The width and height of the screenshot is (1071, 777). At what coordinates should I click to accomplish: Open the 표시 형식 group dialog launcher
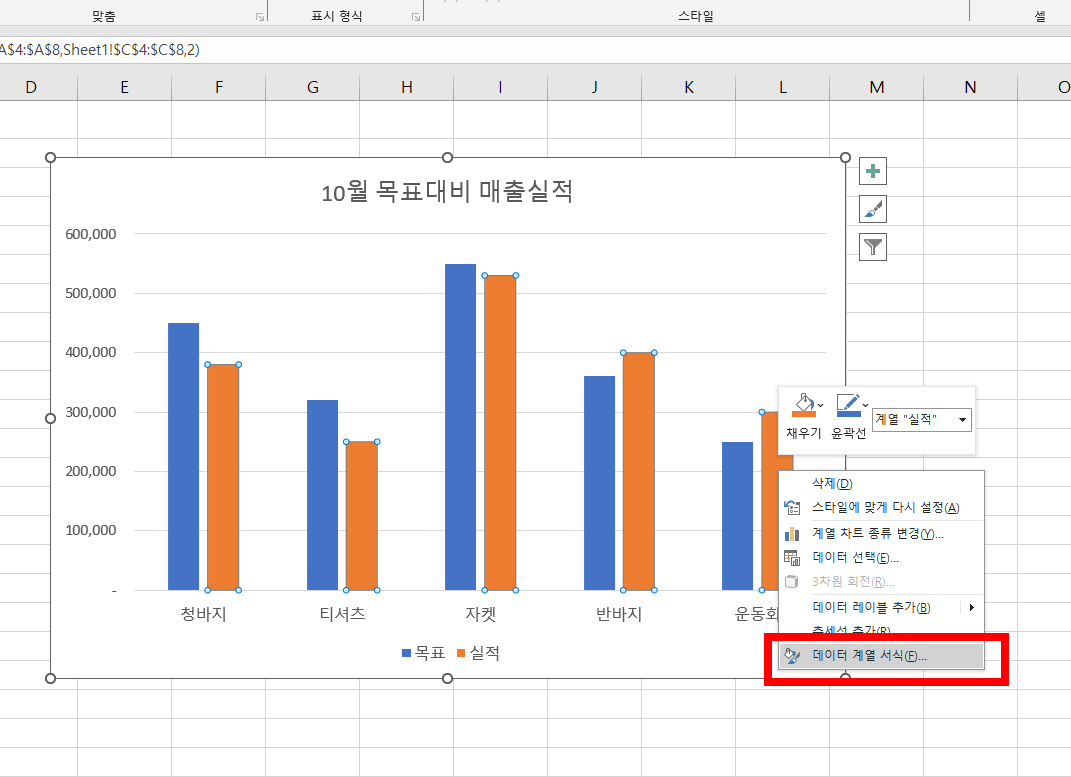(415, 17)
